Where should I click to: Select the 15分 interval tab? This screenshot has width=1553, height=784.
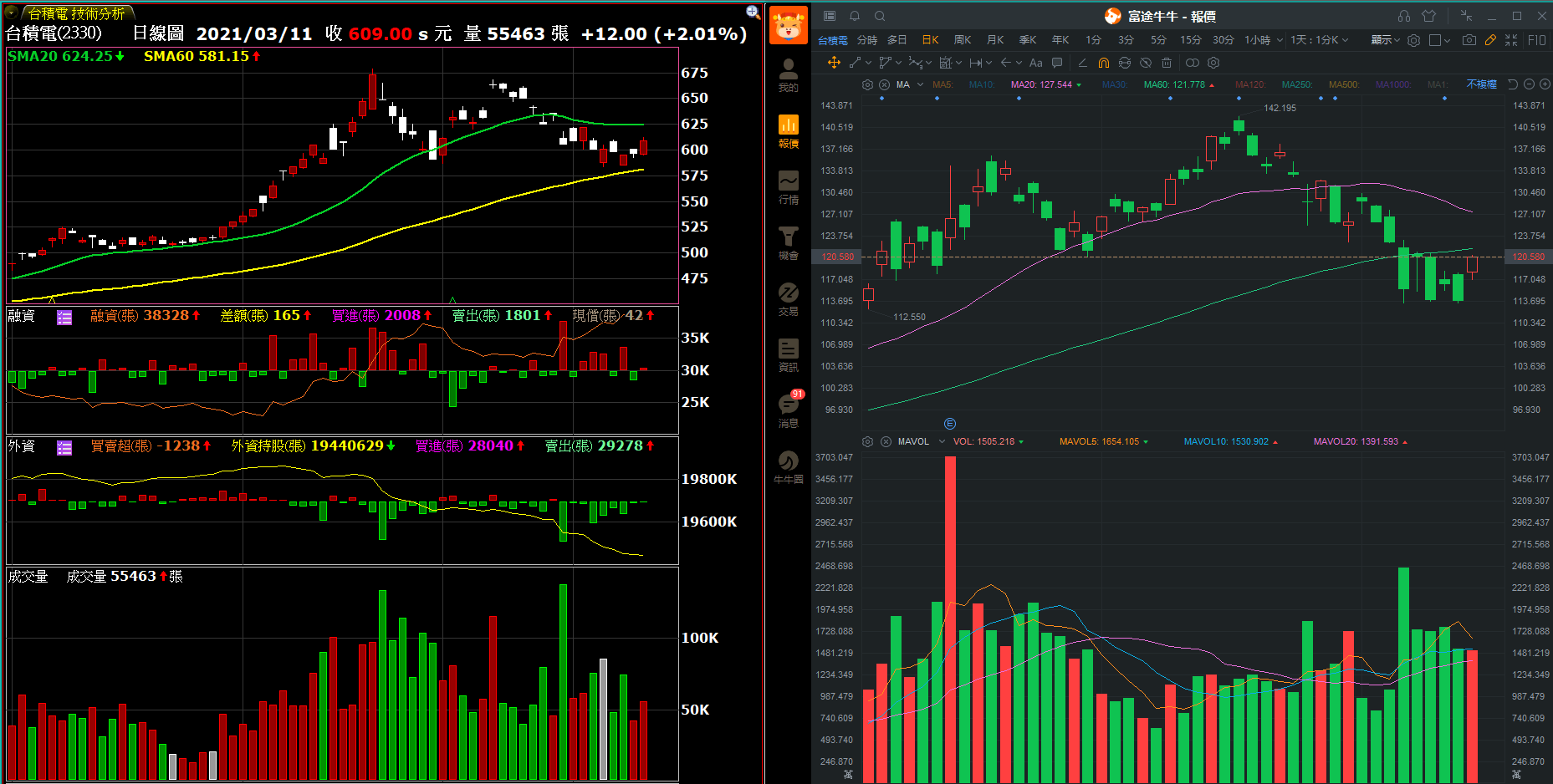click(x=1191, y=40)
